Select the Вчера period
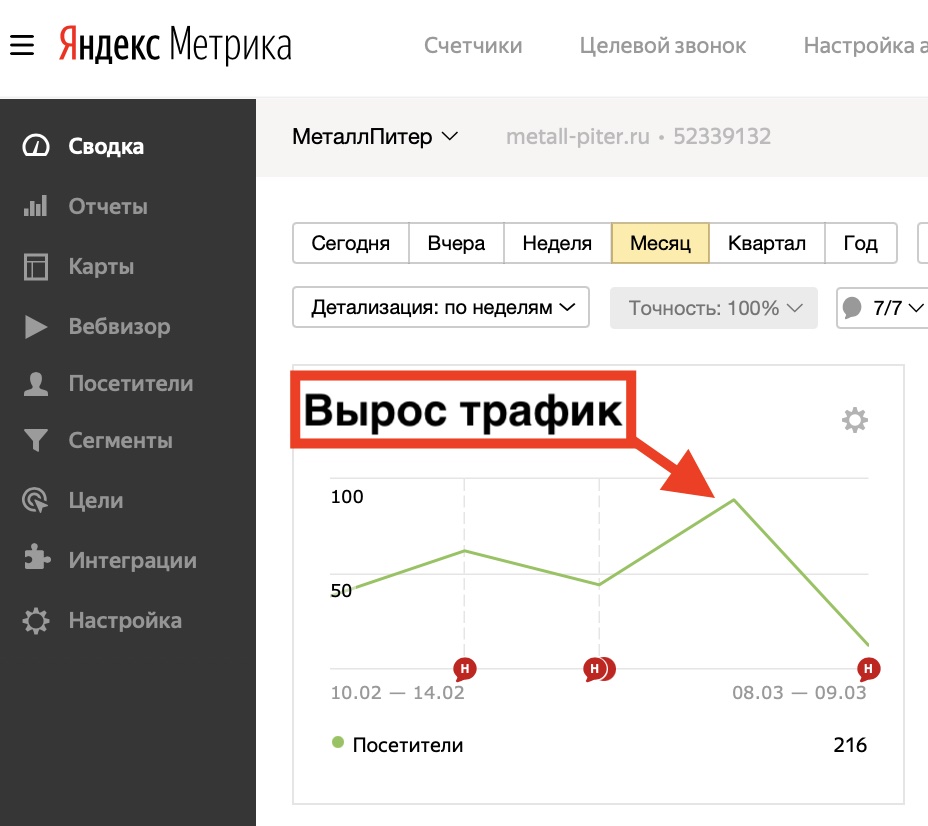The height and width of the screenshot is (826, 928). (x=456, y=243)
